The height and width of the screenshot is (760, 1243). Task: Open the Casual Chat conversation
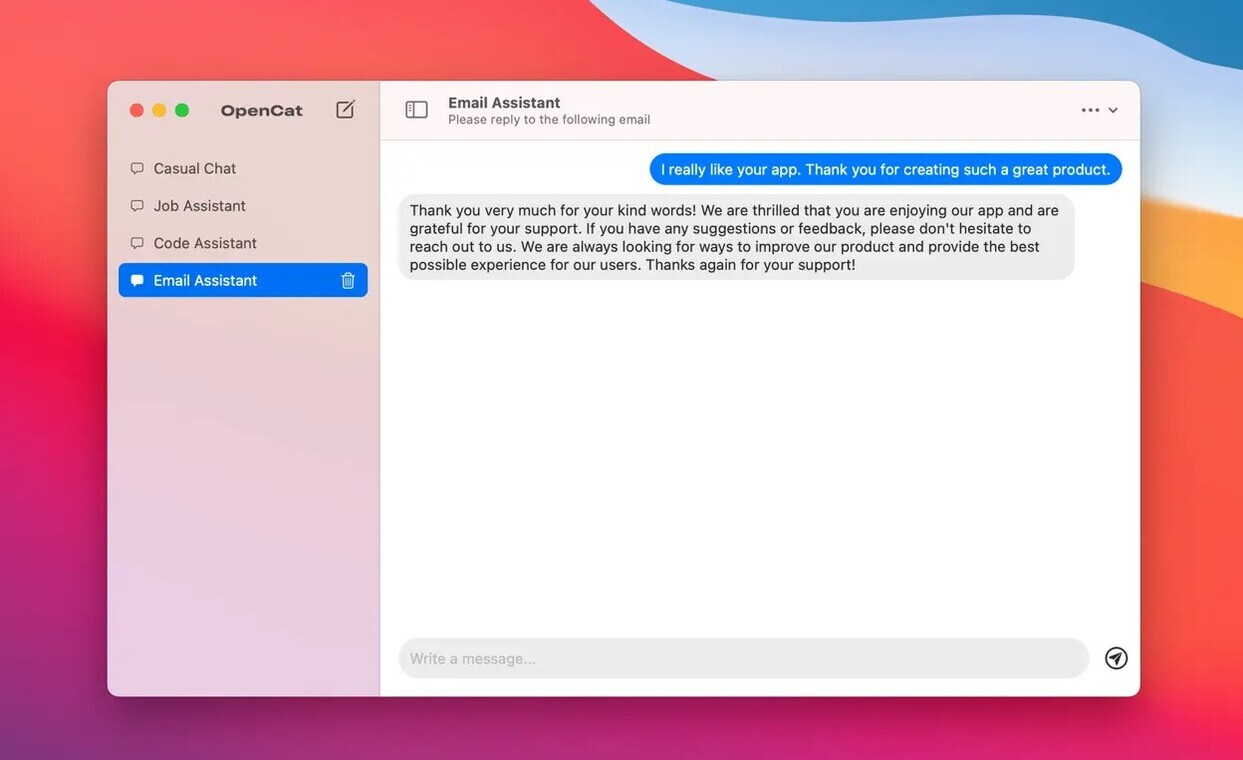(x=194, y=168)
